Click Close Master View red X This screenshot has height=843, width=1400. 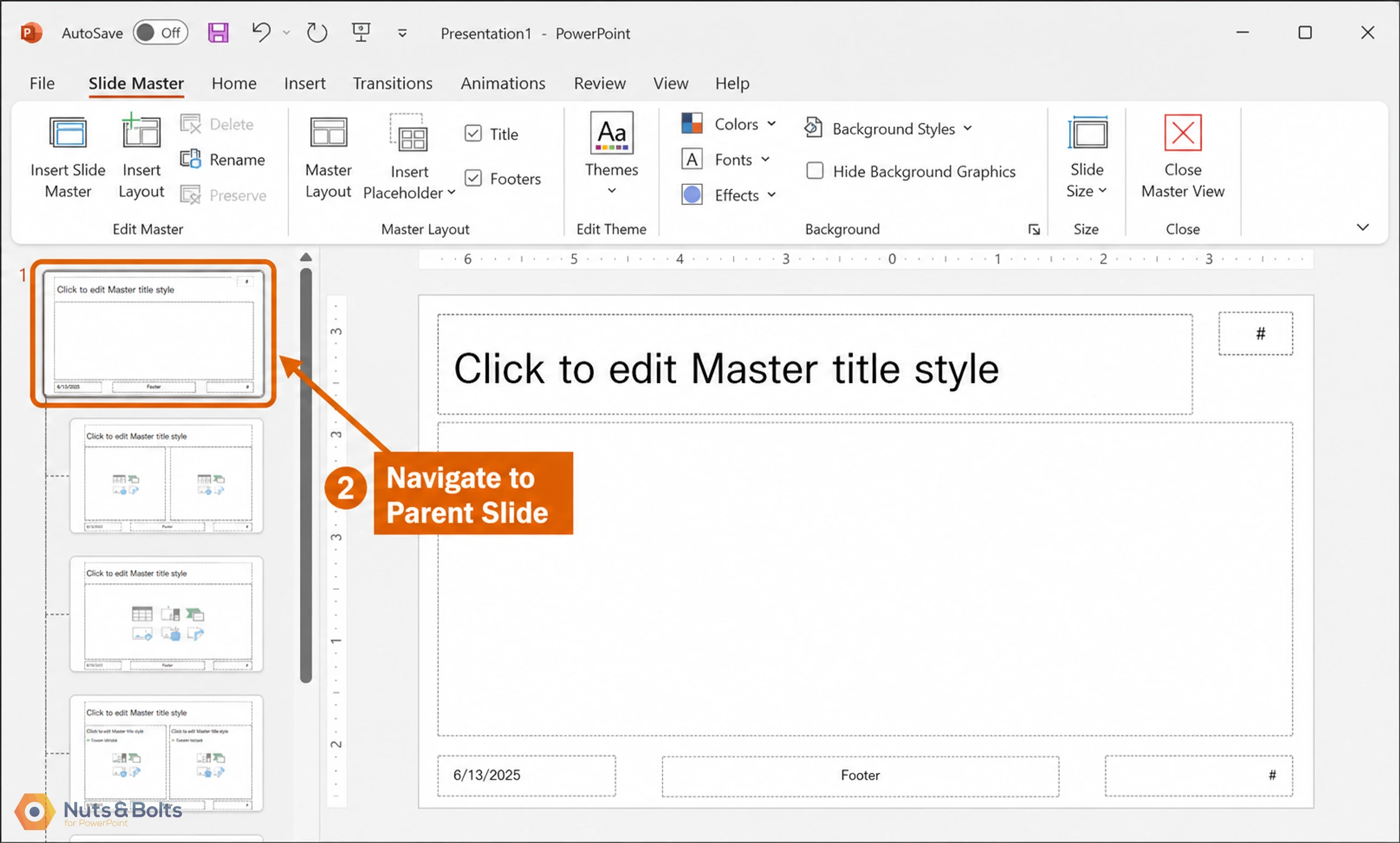(1183, 133)
